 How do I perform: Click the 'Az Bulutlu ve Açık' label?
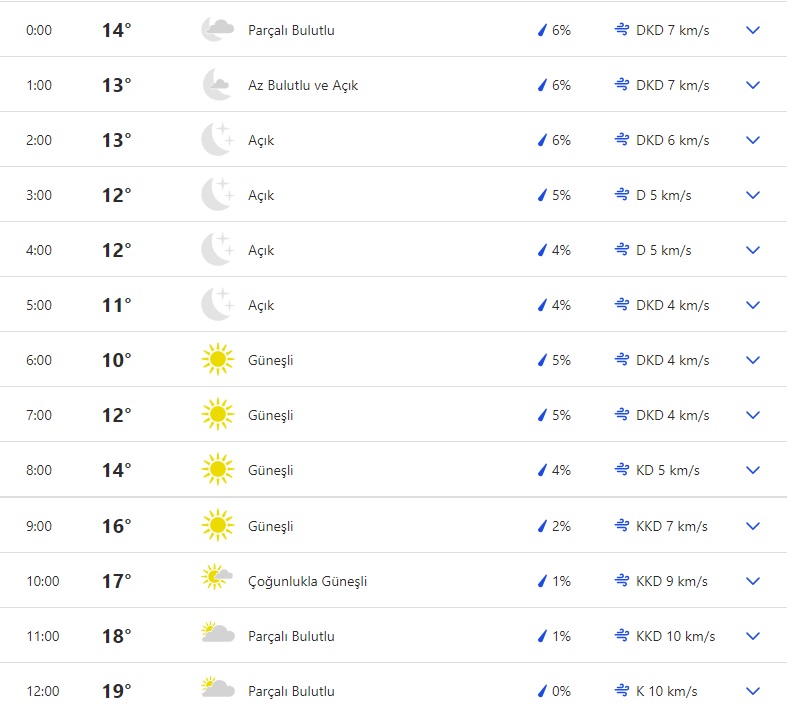coord(303,85)
